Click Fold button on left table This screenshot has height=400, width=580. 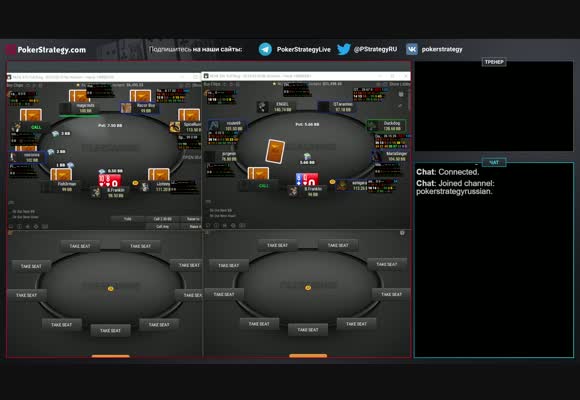(128, 219)
